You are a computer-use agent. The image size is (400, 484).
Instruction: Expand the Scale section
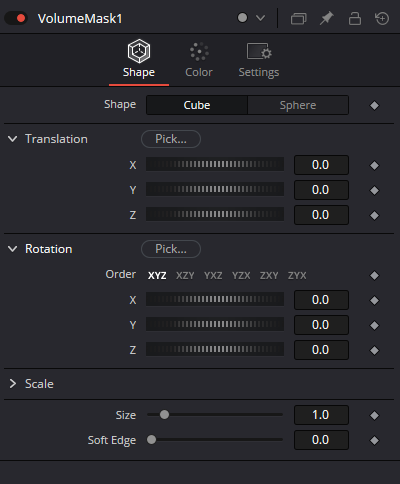(x=13, y=384)
